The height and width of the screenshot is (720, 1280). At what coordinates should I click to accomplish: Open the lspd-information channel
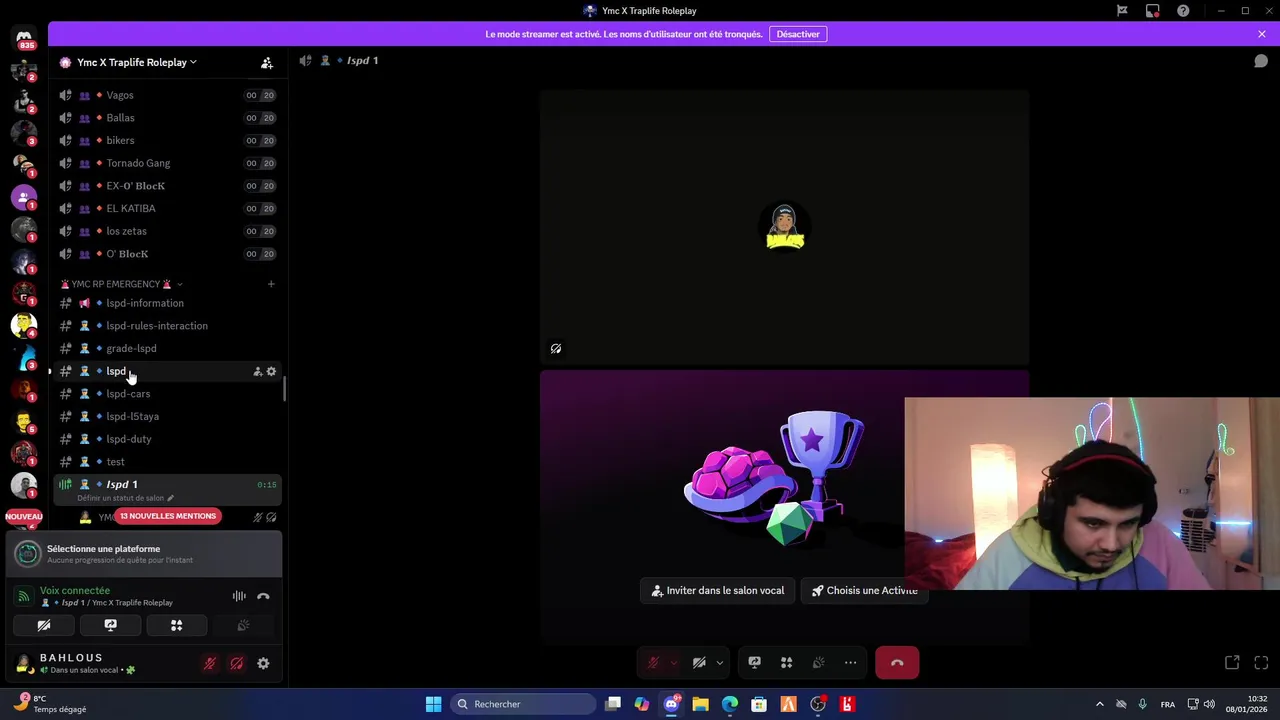coord(166,303)
